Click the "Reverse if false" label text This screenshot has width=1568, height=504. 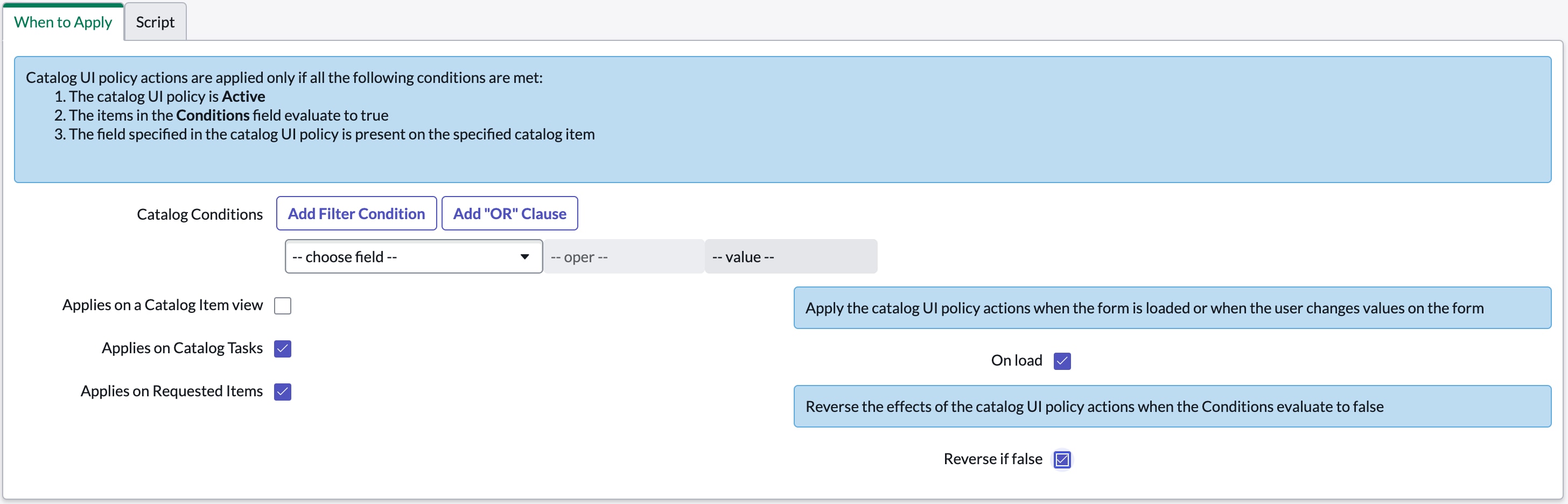click(x=992, y=459)
